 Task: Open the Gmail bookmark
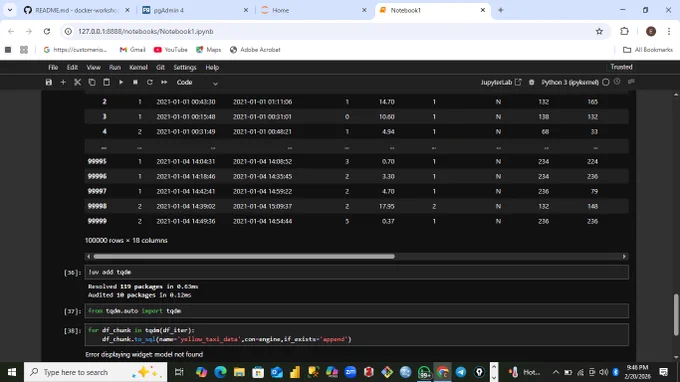tap(133, 50)
